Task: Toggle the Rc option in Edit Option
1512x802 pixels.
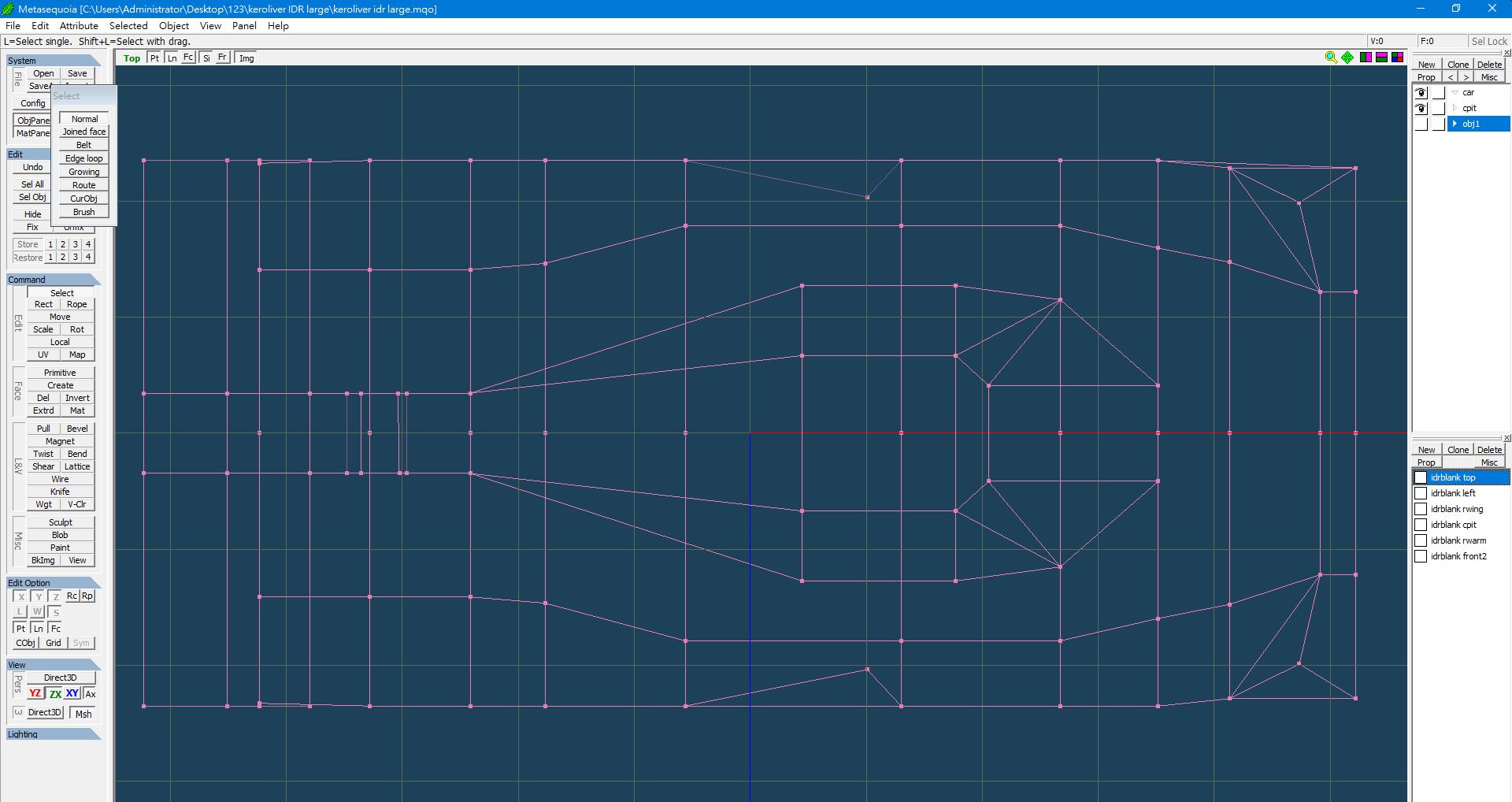Action: pos(72,596)
